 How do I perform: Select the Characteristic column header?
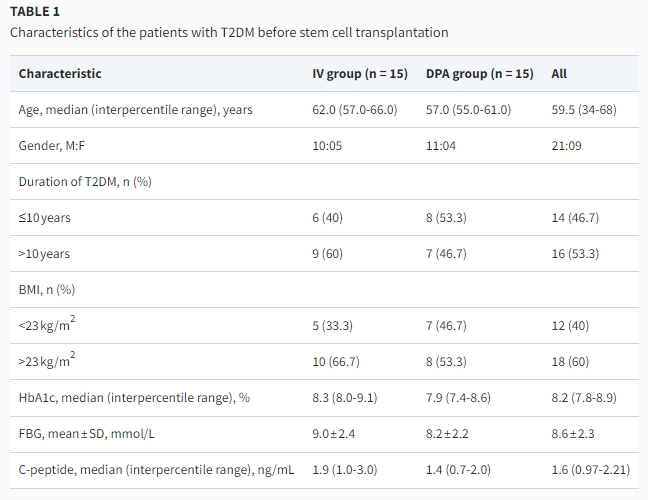60,73
